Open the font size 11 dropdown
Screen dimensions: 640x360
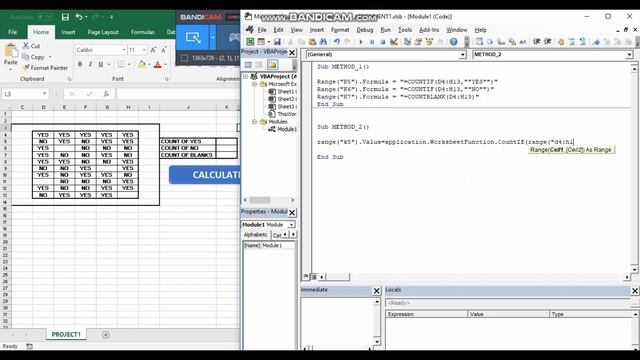point(144,50)
